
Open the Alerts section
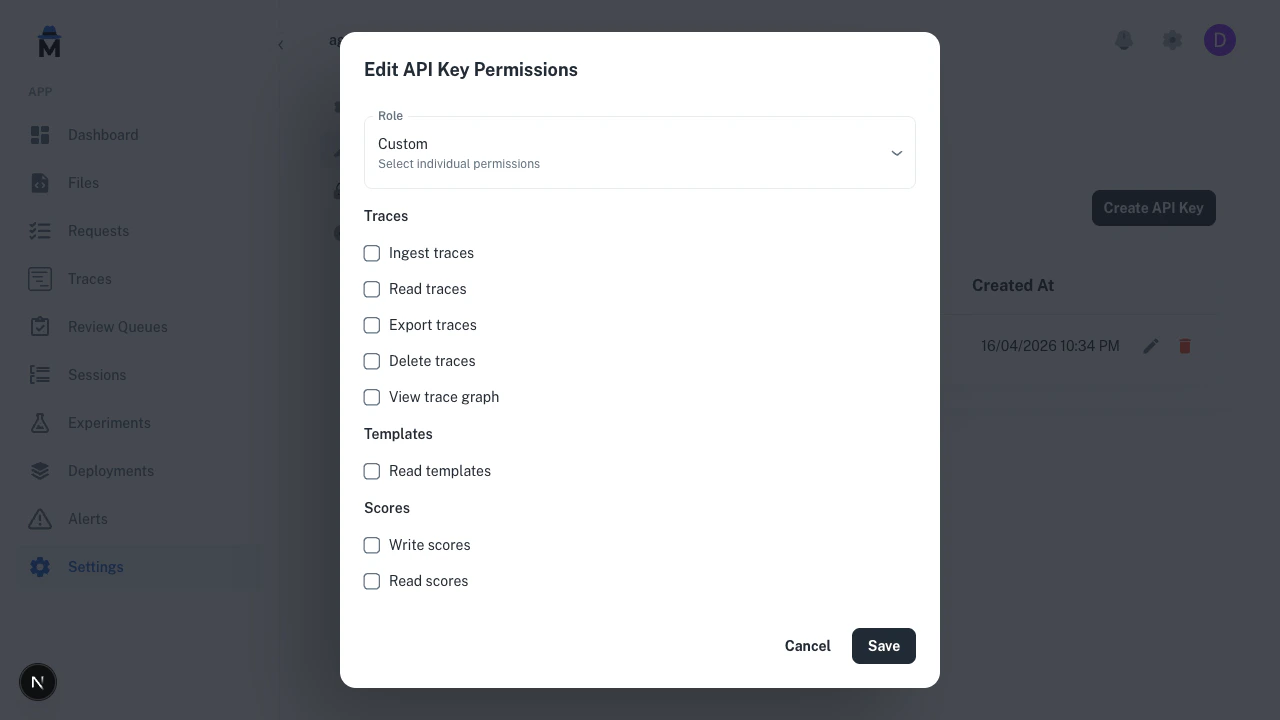(87, 519)
